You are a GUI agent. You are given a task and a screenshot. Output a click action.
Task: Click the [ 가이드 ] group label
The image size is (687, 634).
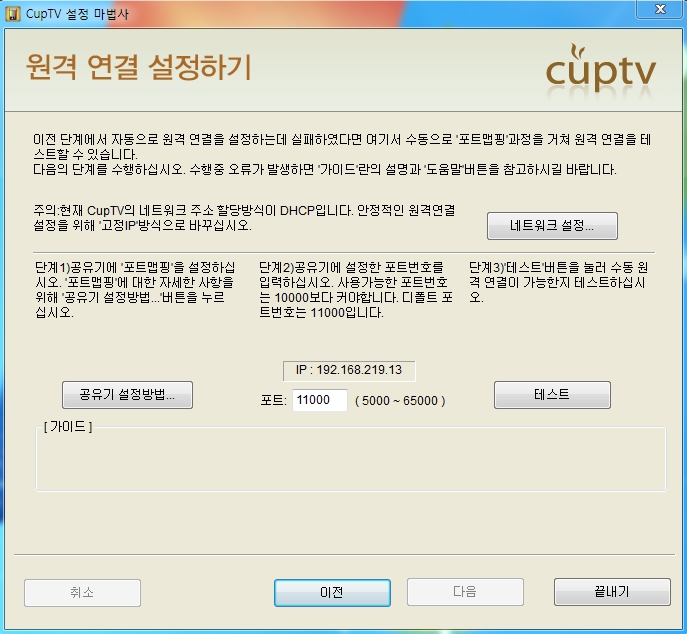pos(68,426)
